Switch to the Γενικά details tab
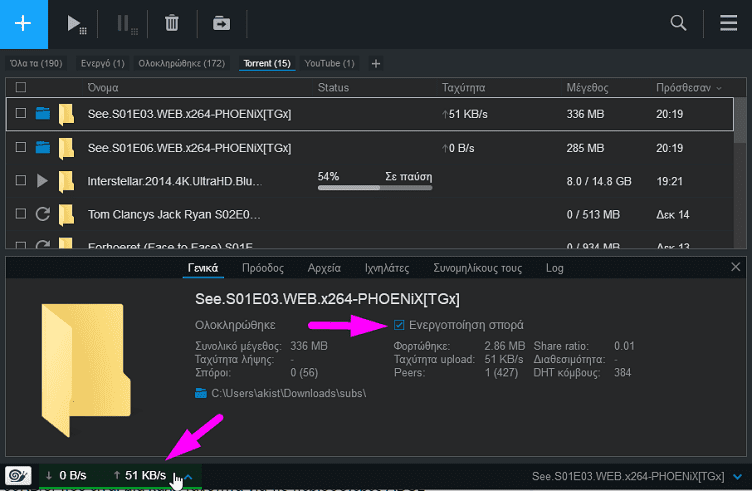Image resolution: width=752 pixels, height=491 pixels. point(203,268)
